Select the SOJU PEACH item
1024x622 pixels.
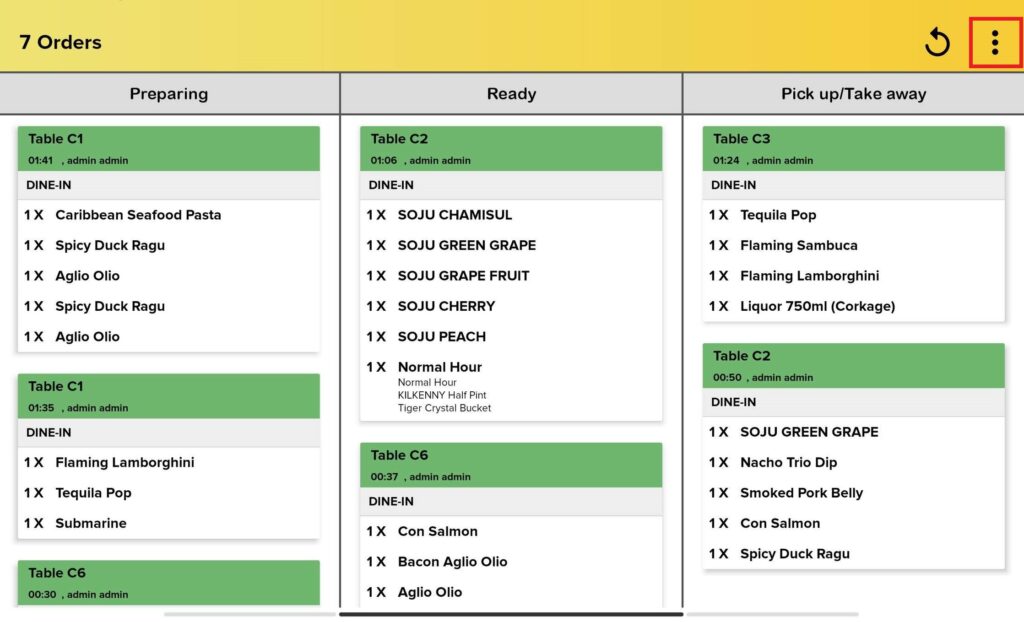441,336
